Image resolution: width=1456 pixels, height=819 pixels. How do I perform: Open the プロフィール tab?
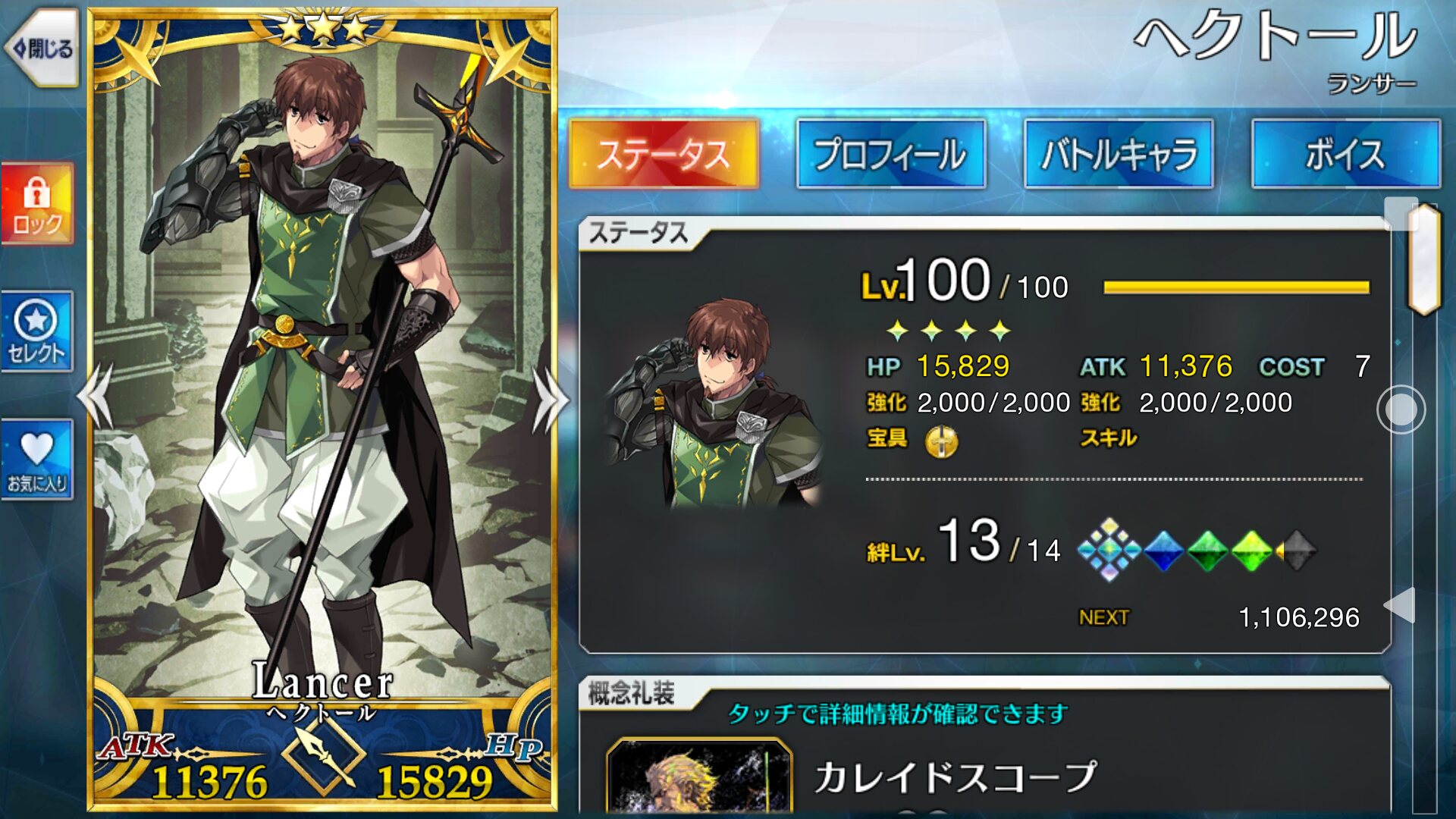[x=891, y=154]
